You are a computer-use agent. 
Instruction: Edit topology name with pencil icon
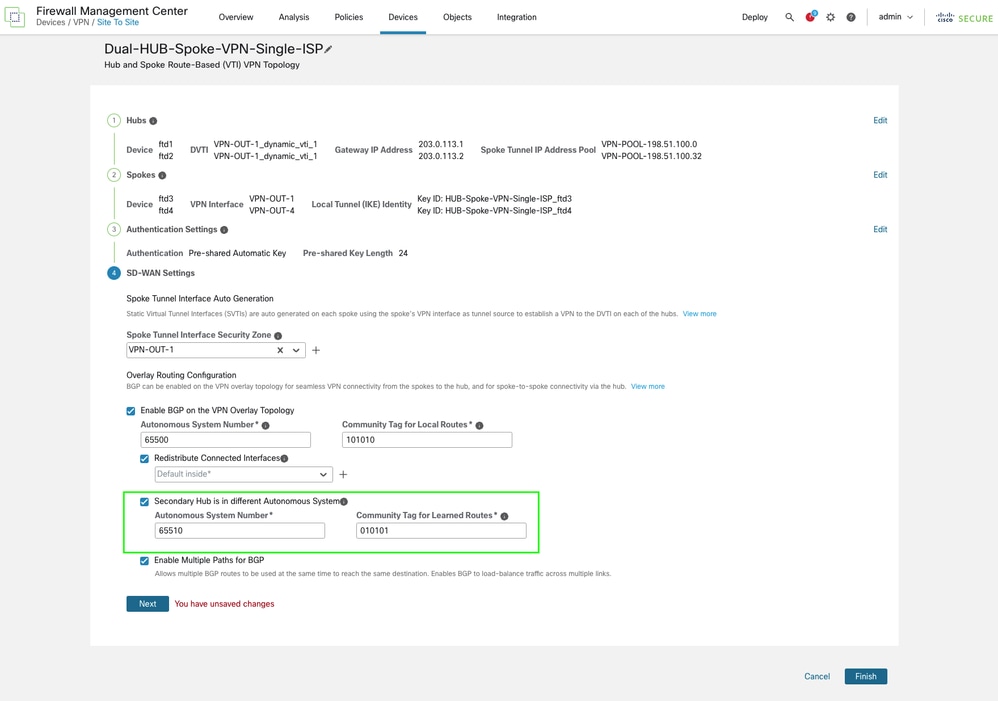(x=328, y=49)
